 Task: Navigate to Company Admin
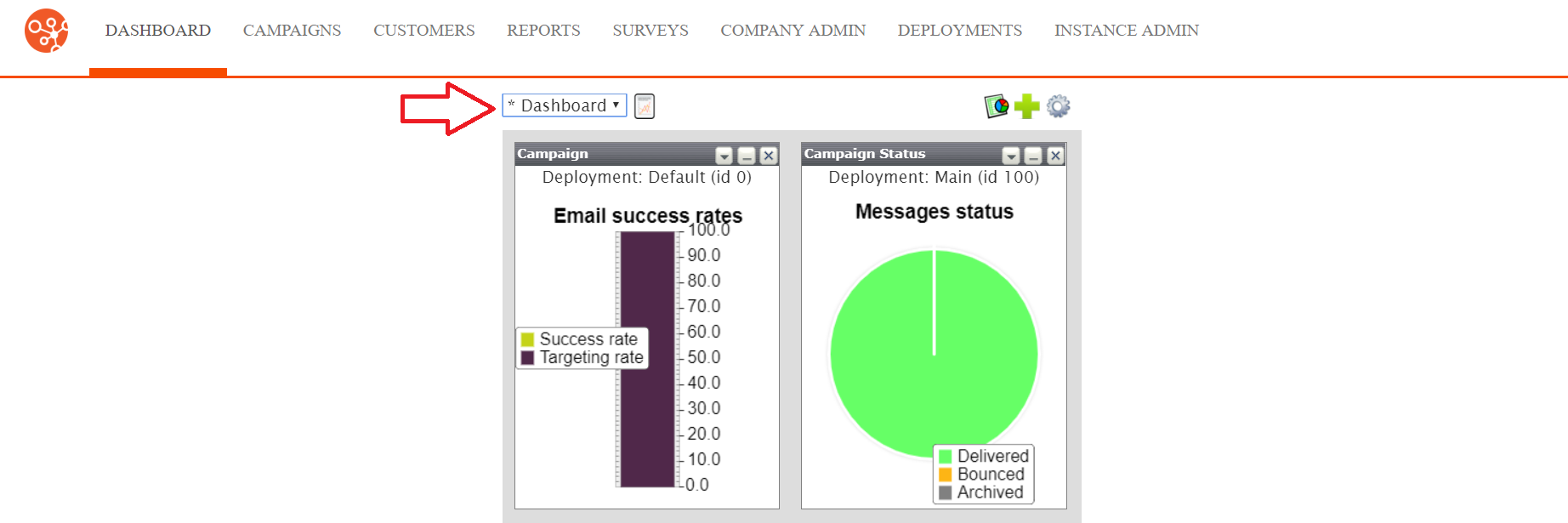[793, 31]
